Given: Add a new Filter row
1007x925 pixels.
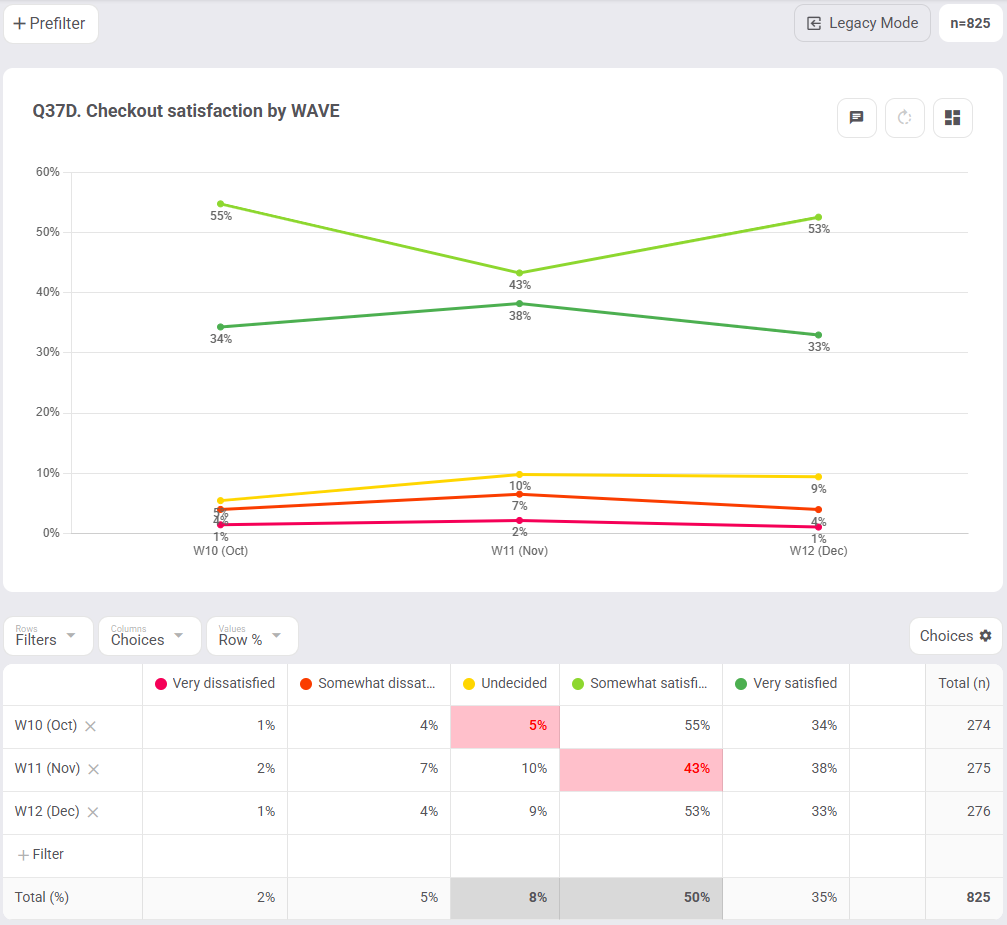Looking at the screenshot, I should click(x=41, y=854).
